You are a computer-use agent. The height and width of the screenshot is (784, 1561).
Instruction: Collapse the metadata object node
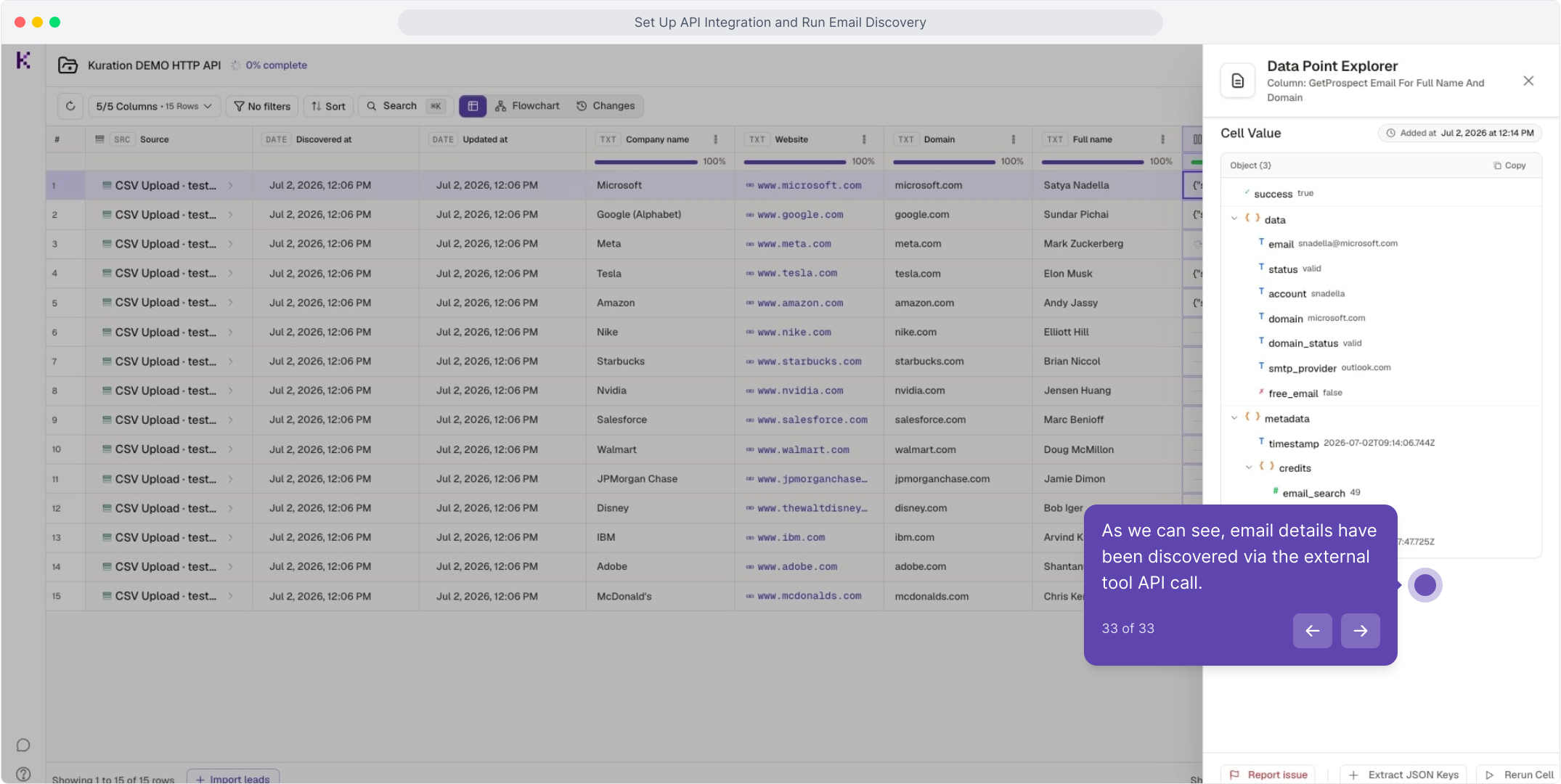[1234, 418]
